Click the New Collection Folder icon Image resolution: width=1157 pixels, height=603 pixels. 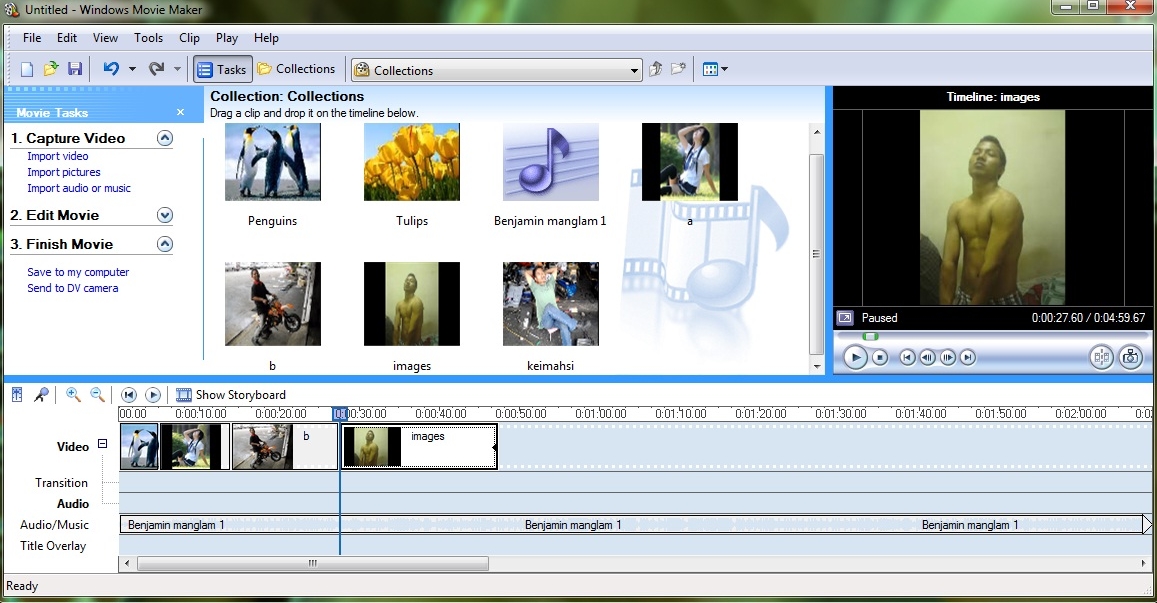tap(678, 69)
